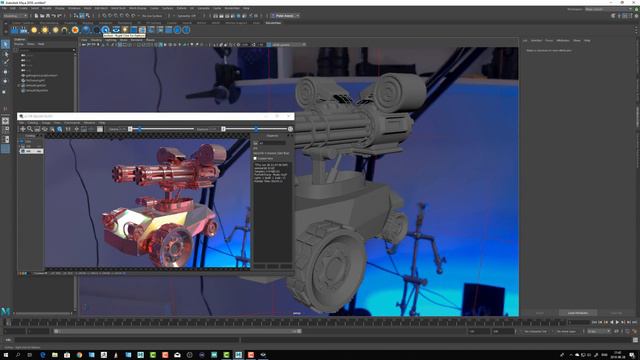Click Copy Tab button in Attribute Editor
The height and width of the screenshot is (360, 640).
616,313
